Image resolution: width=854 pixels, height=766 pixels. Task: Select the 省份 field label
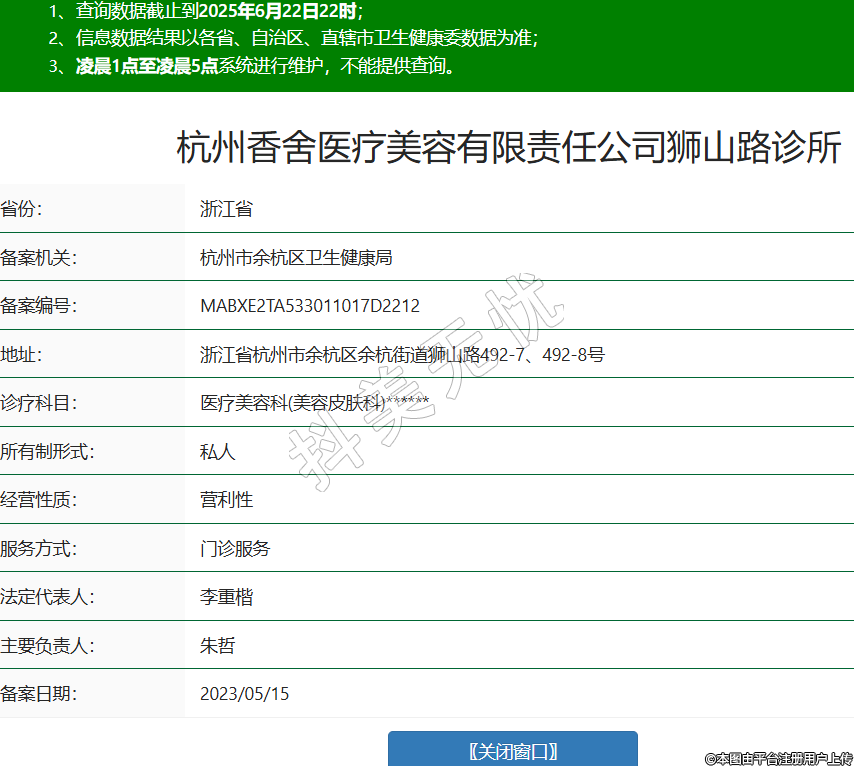[22, 209]
